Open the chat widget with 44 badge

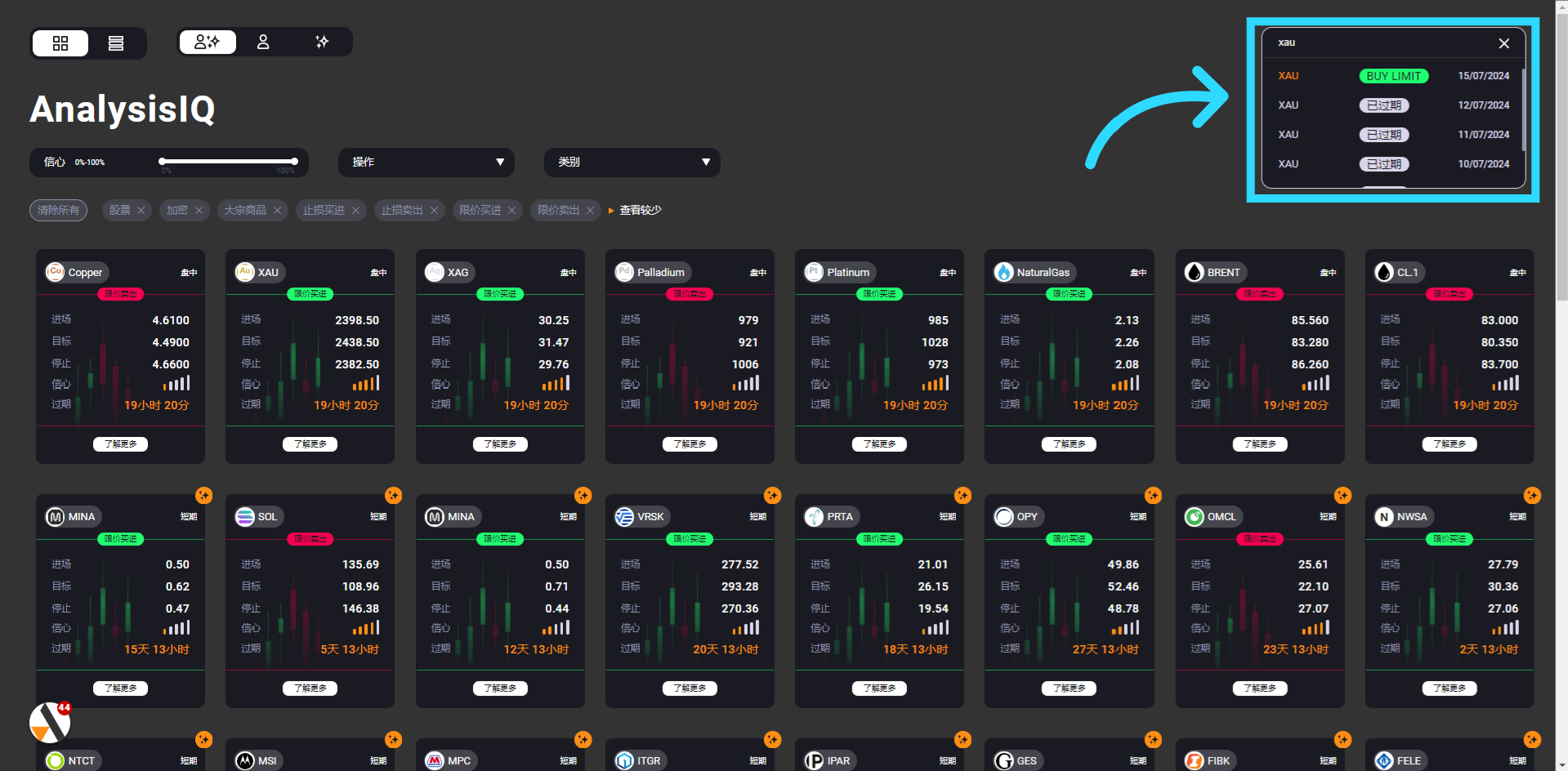(50, 722)
